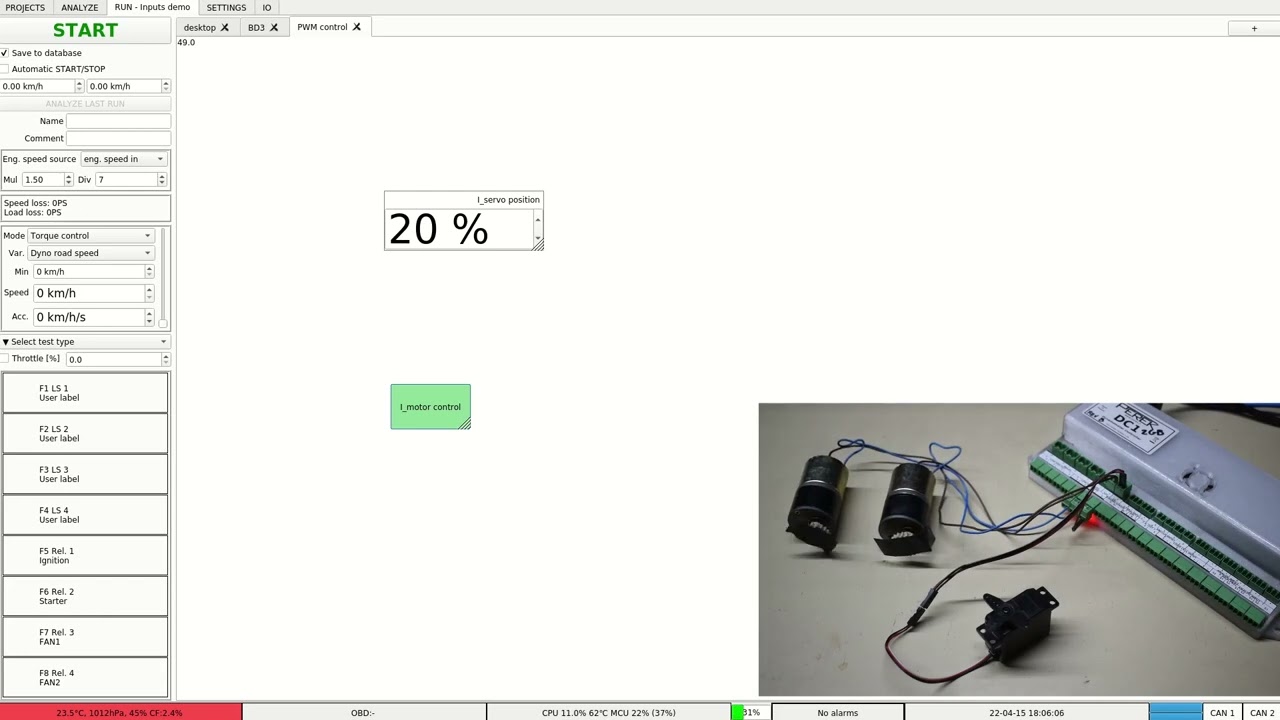Toggle F2 LS 2 User label button

[x=85, y=434]
